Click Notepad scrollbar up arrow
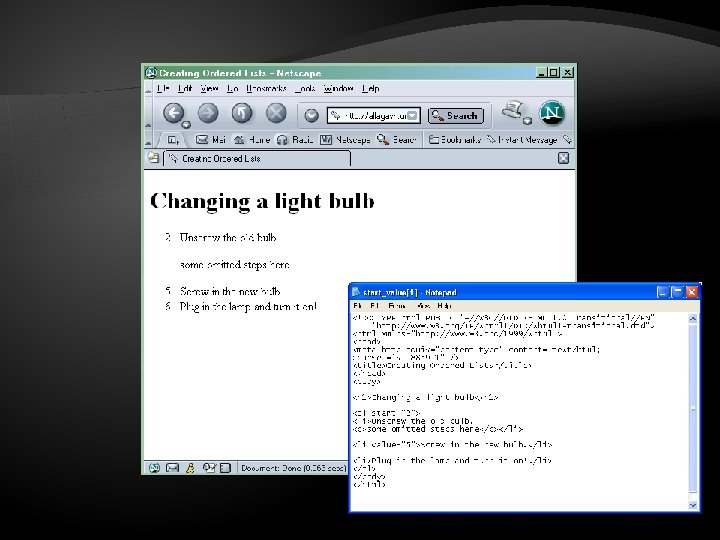Screen dimensions: 720x540 (x=693, y=318)
